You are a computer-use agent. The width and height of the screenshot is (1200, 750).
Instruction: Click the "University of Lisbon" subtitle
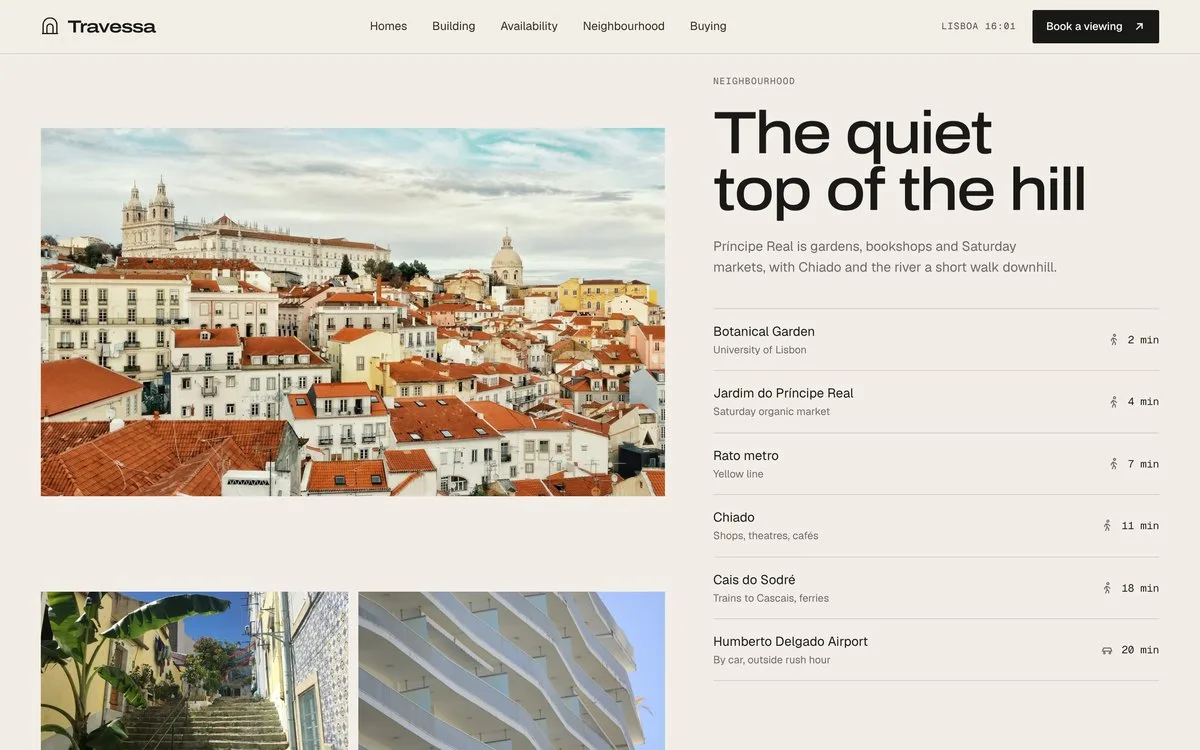[760, 350]
